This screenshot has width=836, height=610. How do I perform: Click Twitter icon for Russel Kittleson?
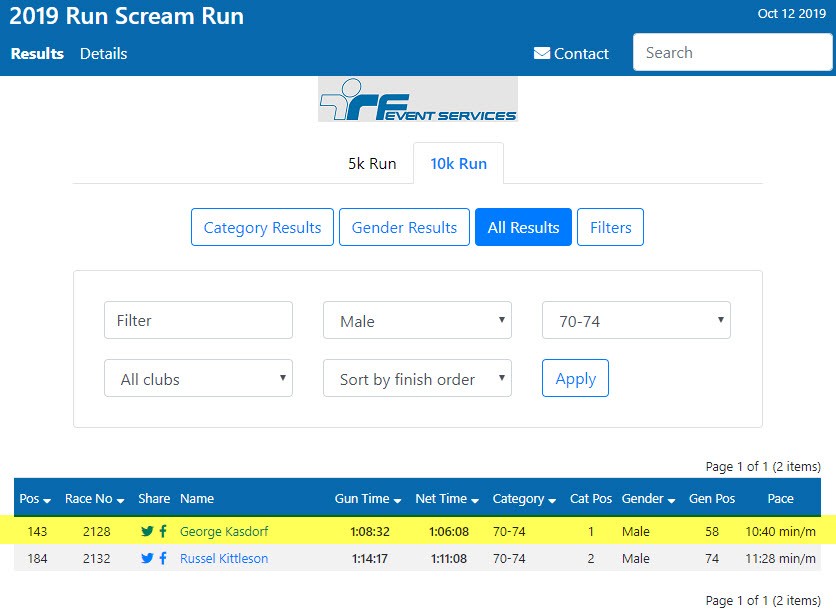click(x=147, y=559)
